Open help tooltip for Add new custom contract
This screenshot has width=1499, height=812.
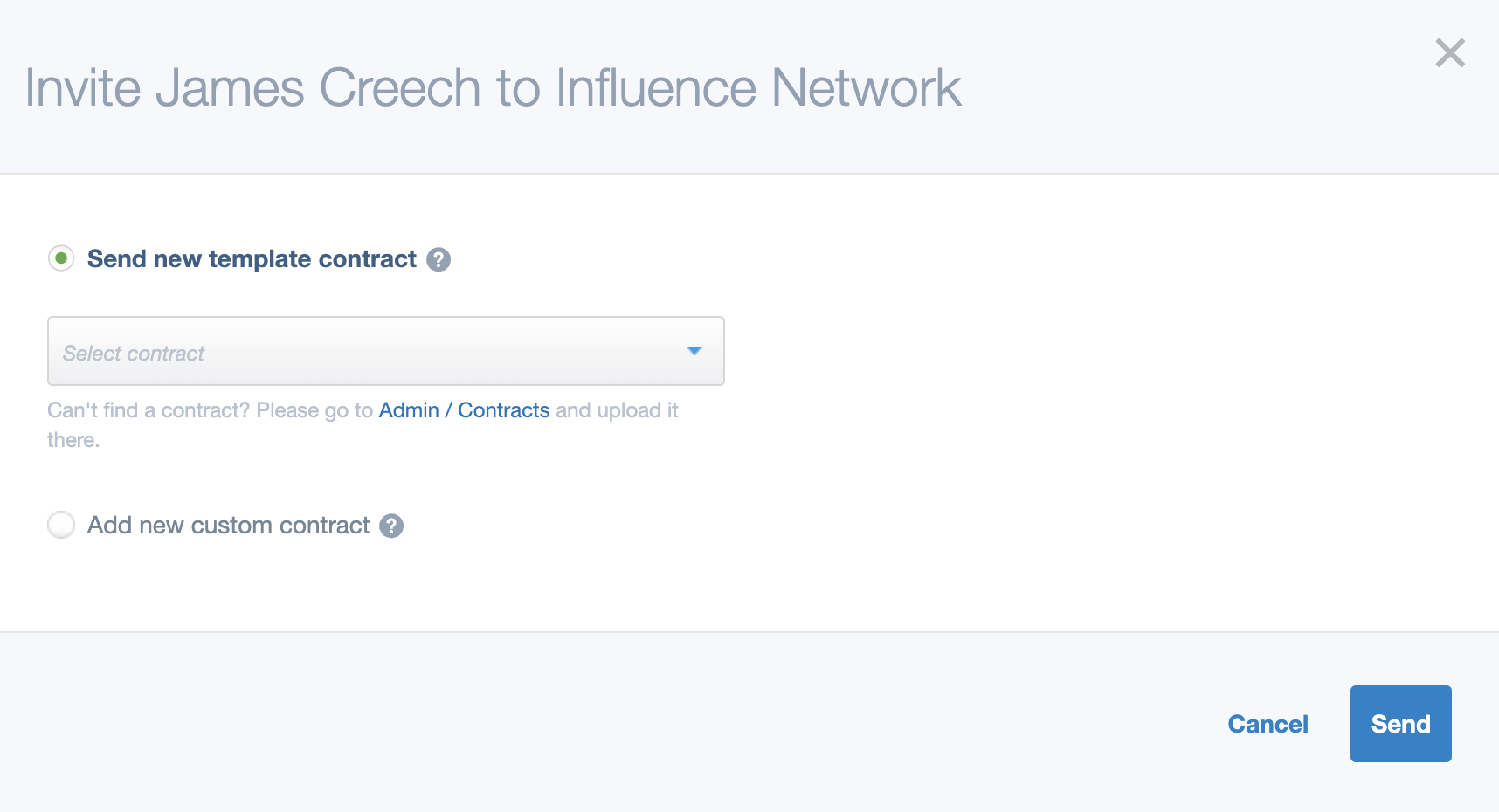pos(391,526)
